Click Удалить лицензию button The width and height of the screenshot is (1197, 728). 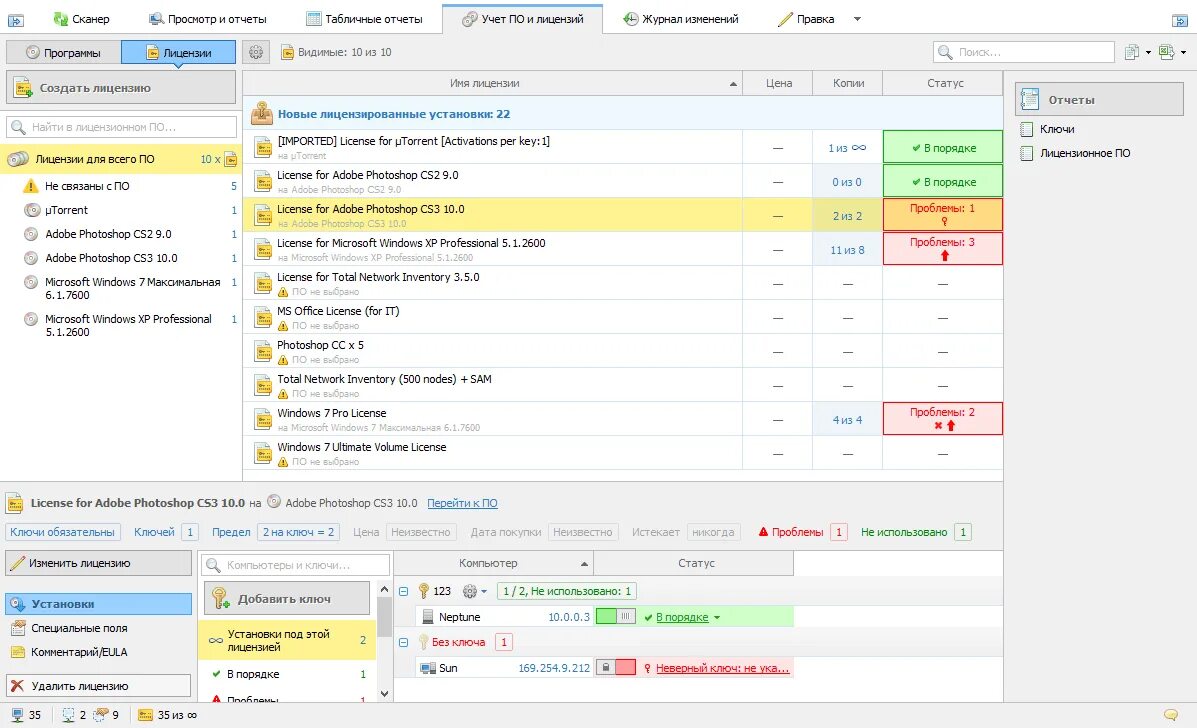tap(98, 686)
